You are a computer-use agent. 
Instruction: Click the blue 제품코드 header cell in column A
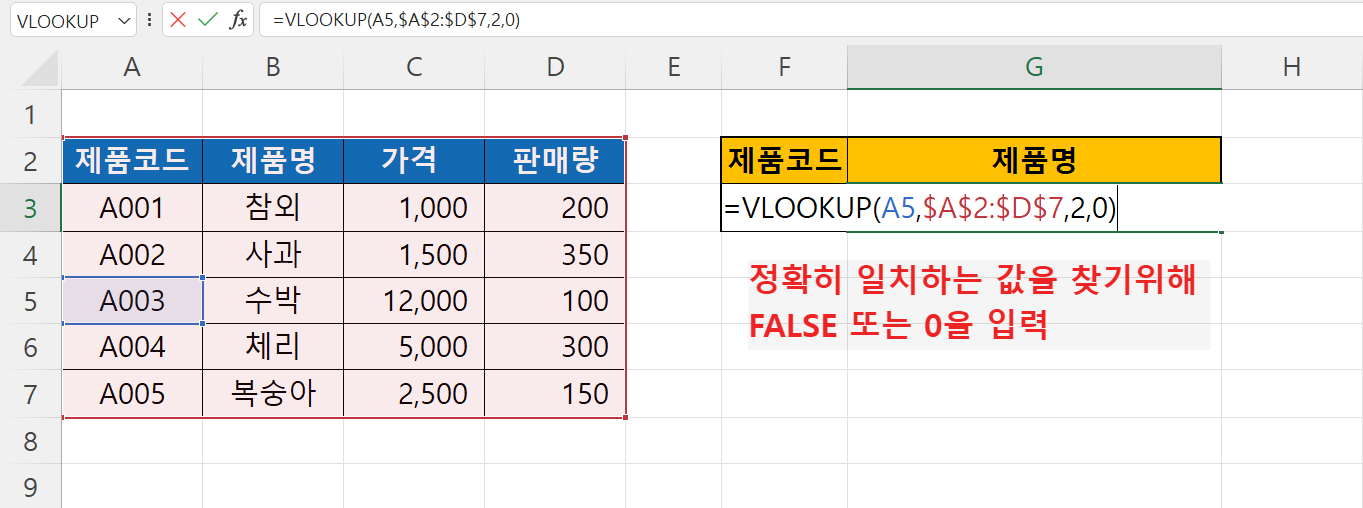132,160
